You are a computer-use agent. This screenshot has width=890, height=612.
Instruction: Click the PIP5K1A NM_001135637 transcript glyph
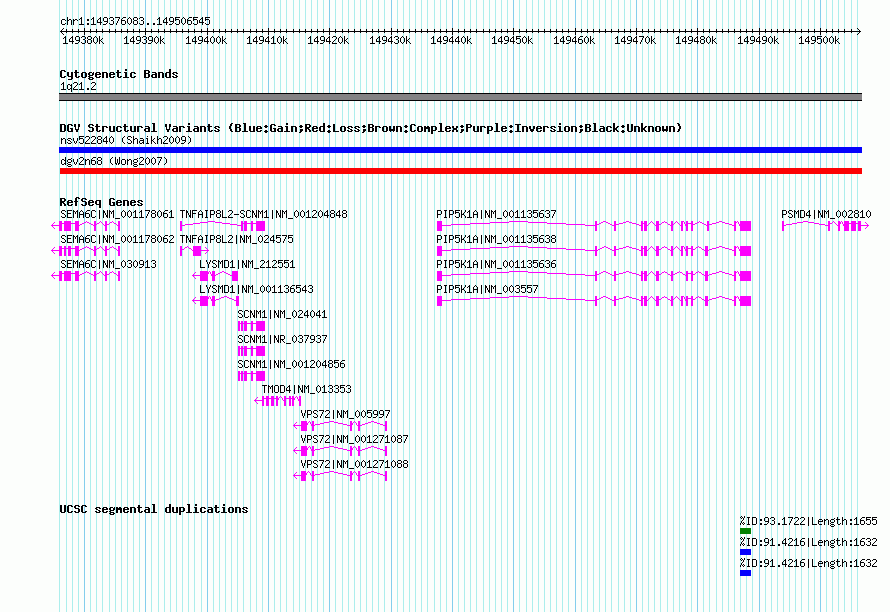[594, 226]
